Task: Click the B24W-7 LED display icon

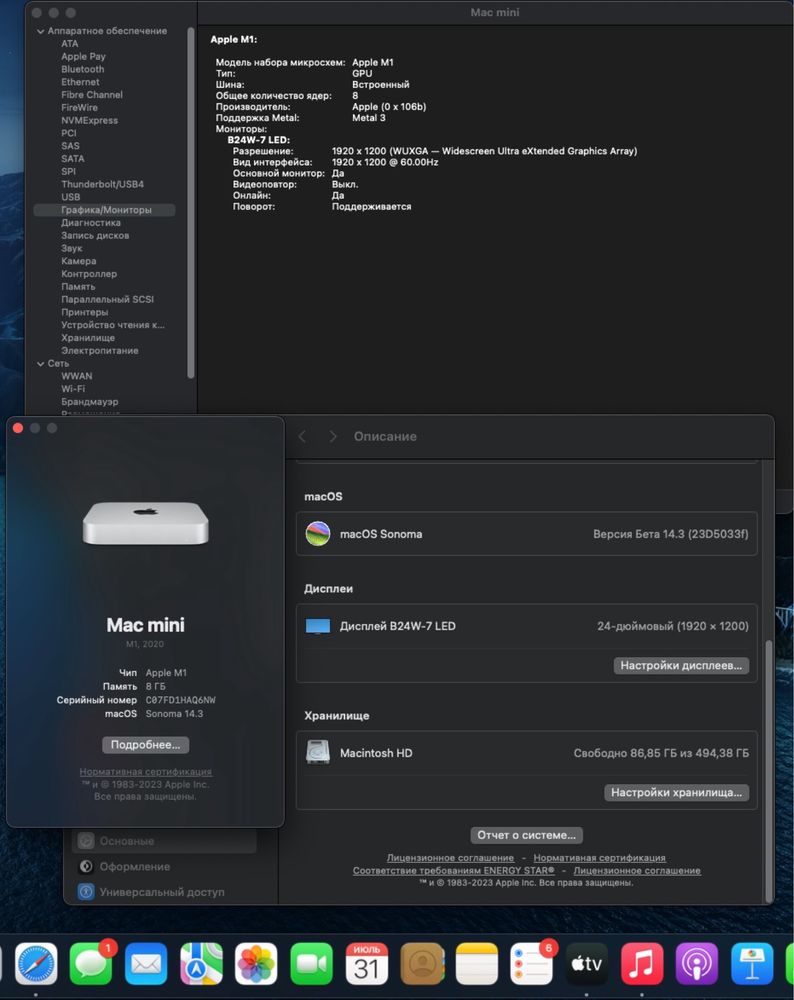Action: [318, 626]
